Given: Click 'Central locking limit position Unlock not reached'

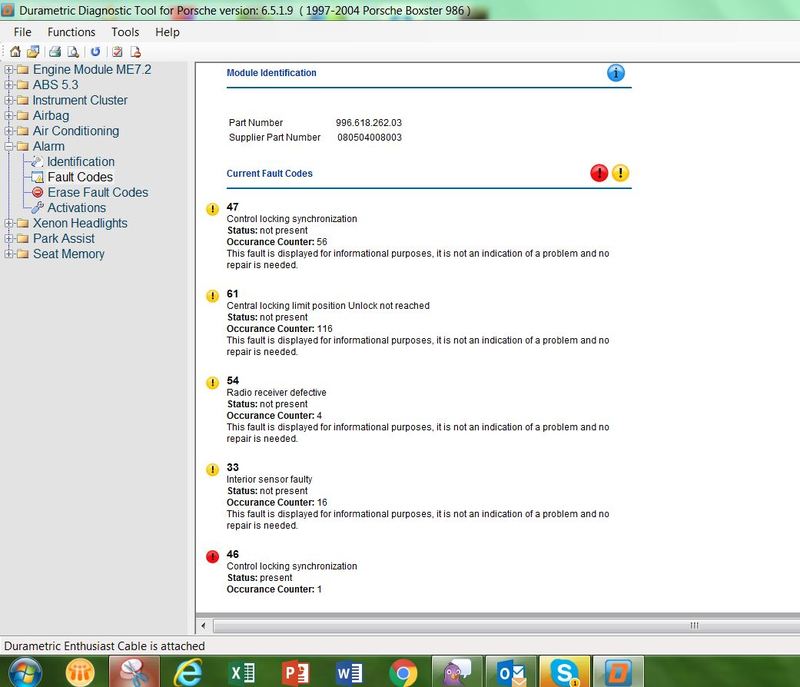Looking at the screenshot, I should coord(328,306).
